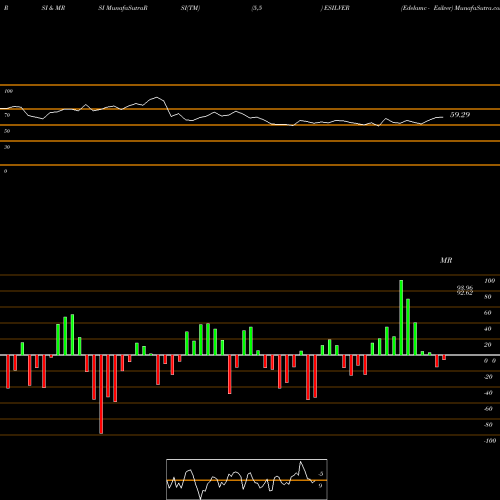Open the mini line chart thumbnail at bottom
This screenshot has height=500, width=500.
pyautogui.click(x=247, y=479)
